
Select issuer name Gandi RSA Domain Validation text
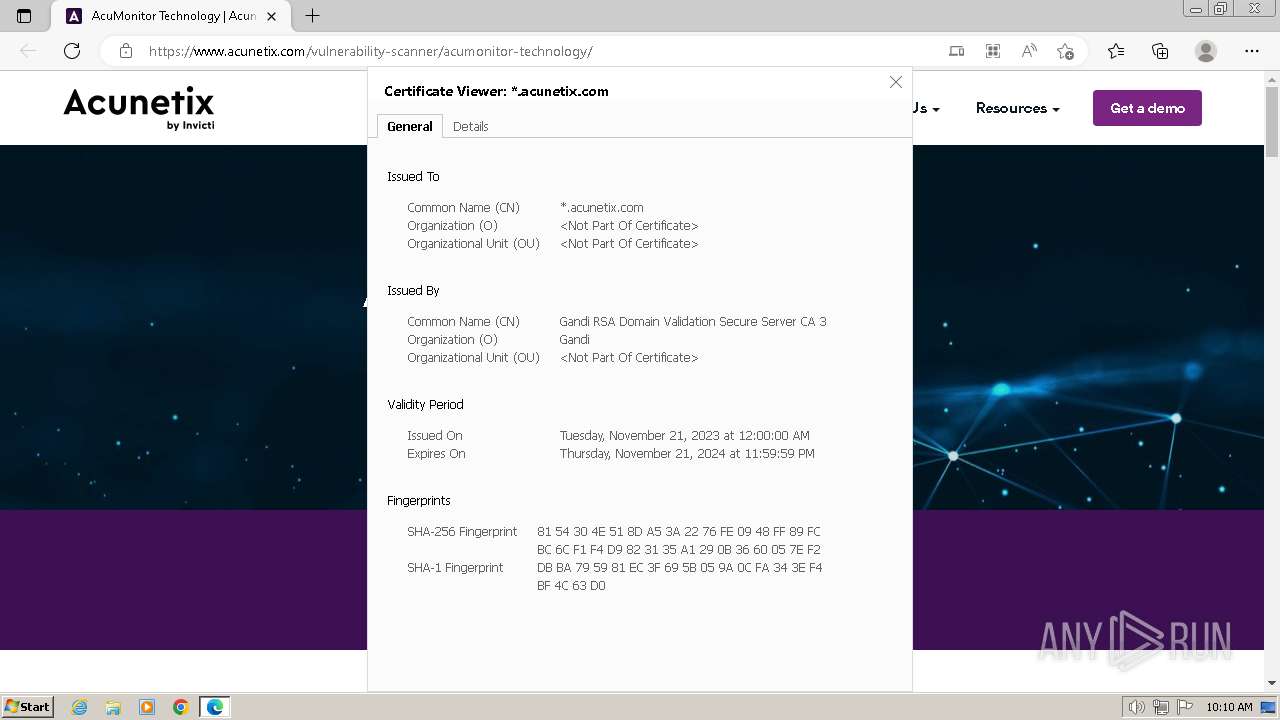click(693, 322)
